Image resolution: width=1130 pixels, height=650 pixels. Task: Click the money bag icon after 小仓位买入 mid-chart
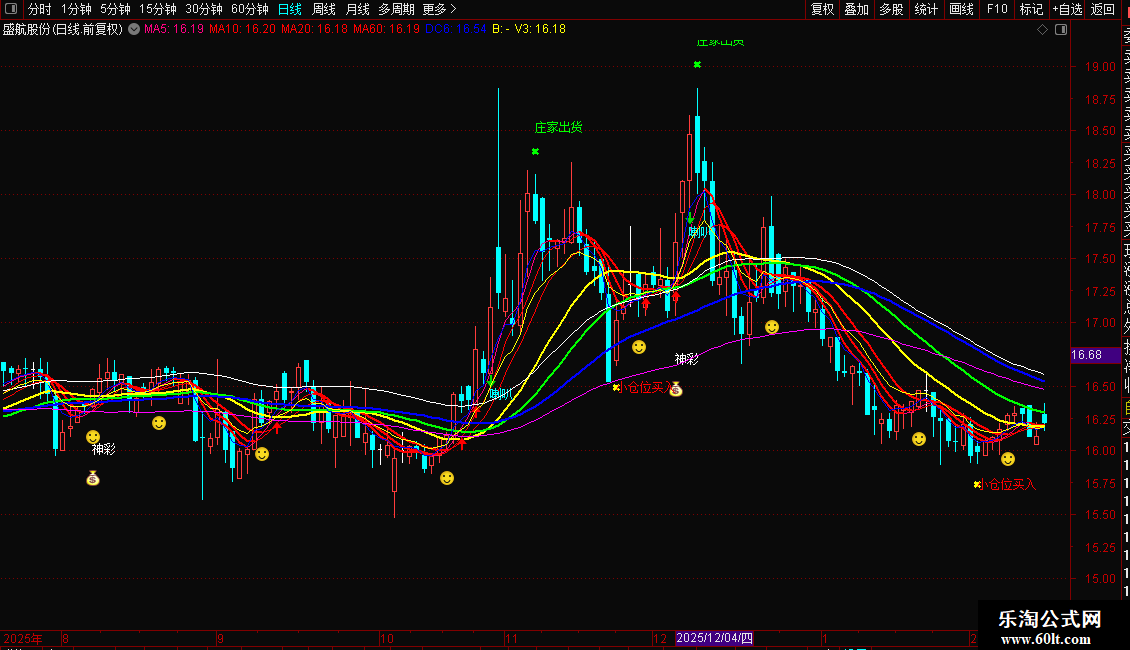[676, 389]
